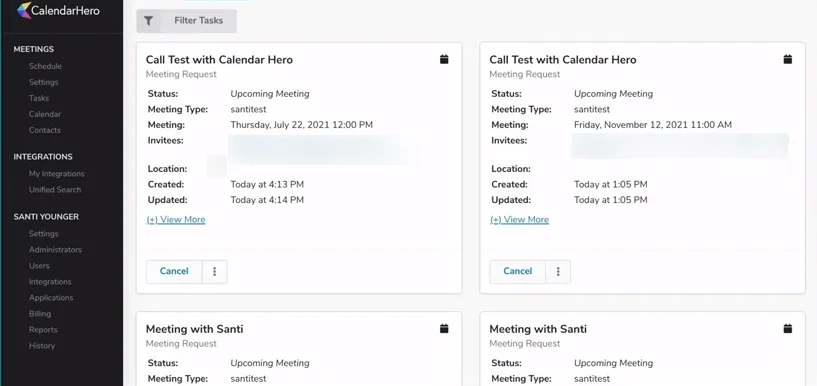Click lower-right Meeting with Santi title

538,329
